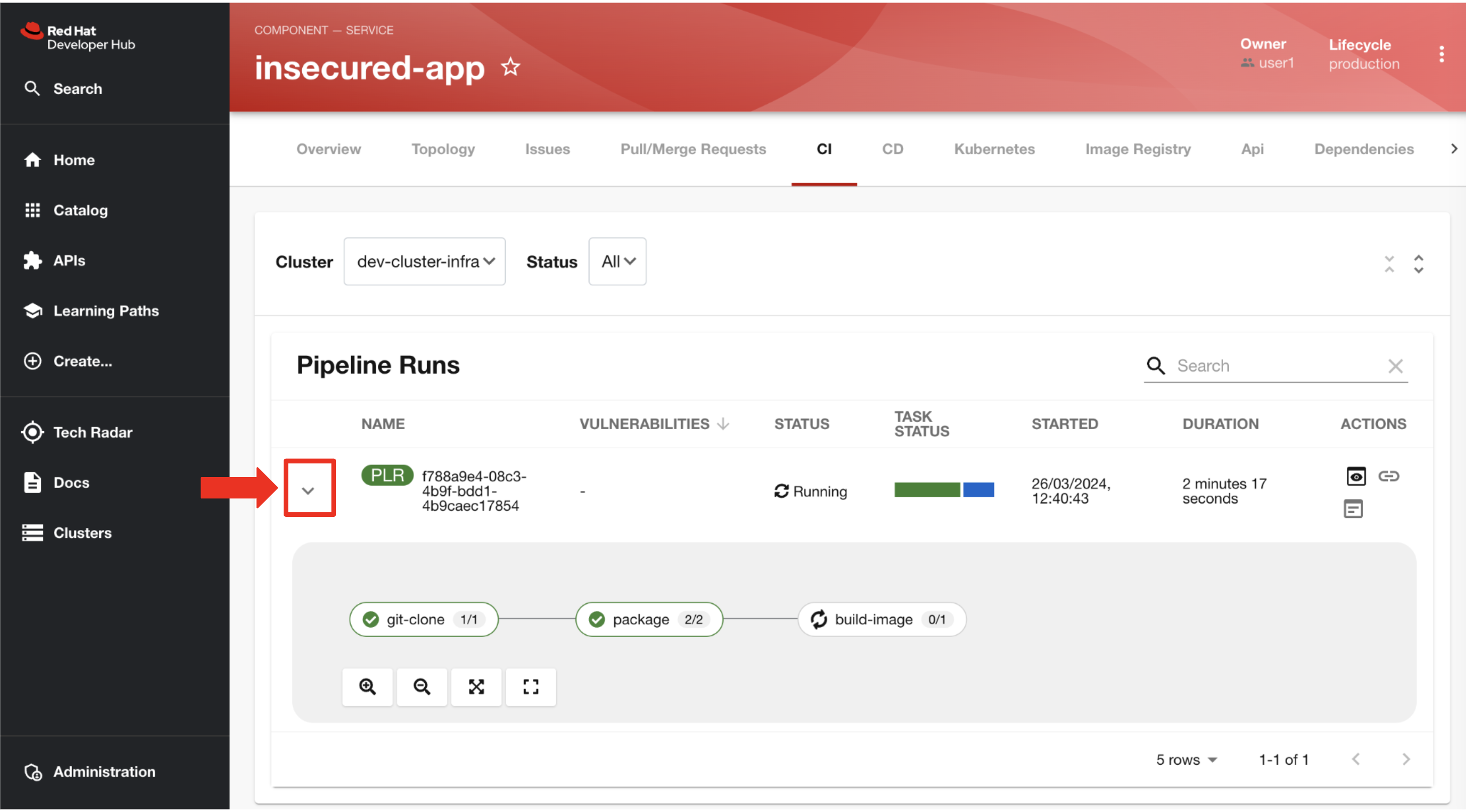Image resolution: width=1466 pixels, height=812 pixels.
Task: Click the PLR badge
Action: click(387, 475)
